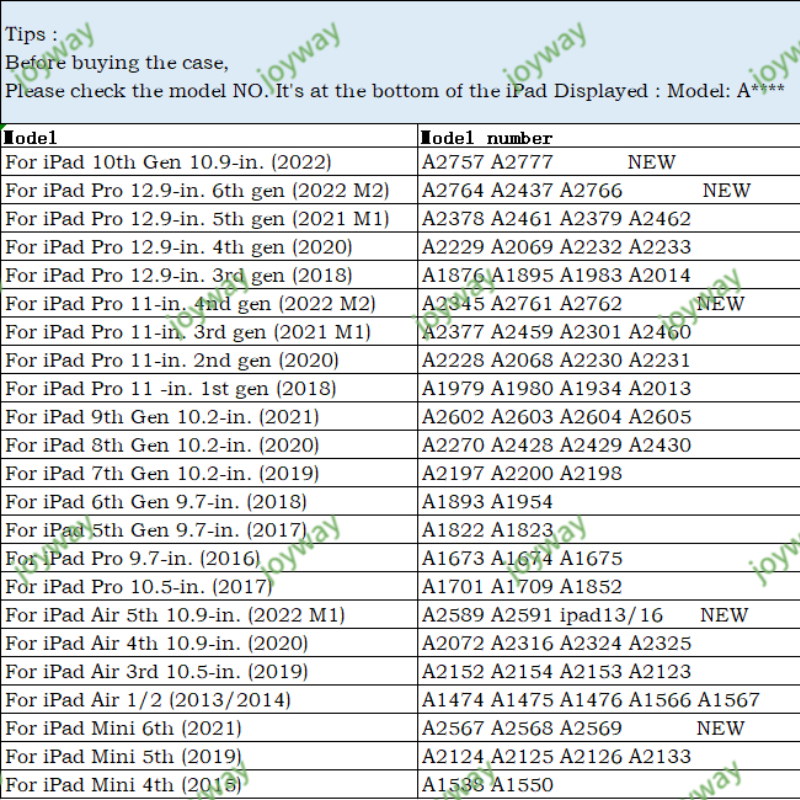Click cell 'A2229 A2069 A2232 A2233'

point(609,247)
